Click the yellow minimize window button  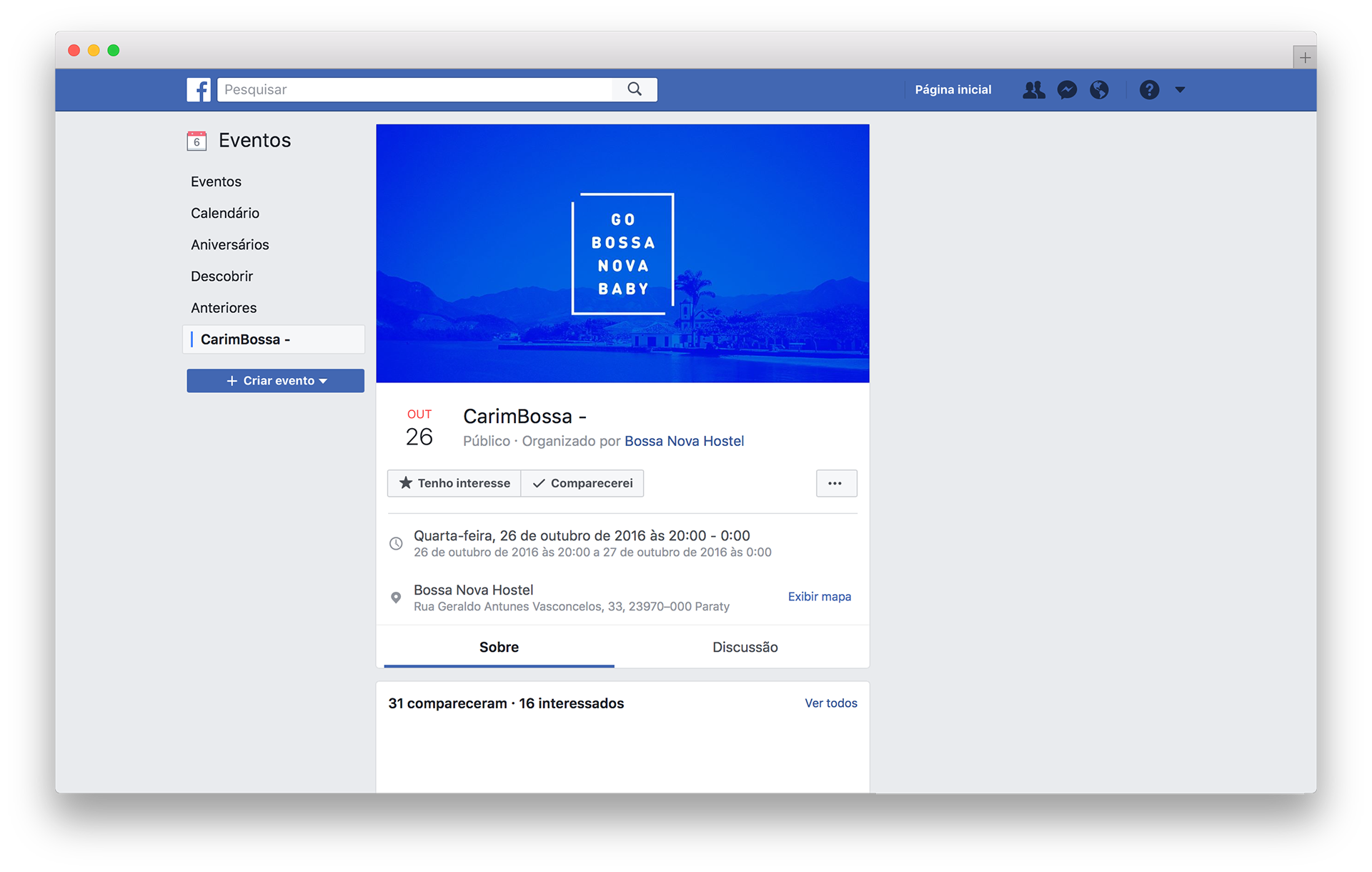click(x=94, y=50)
